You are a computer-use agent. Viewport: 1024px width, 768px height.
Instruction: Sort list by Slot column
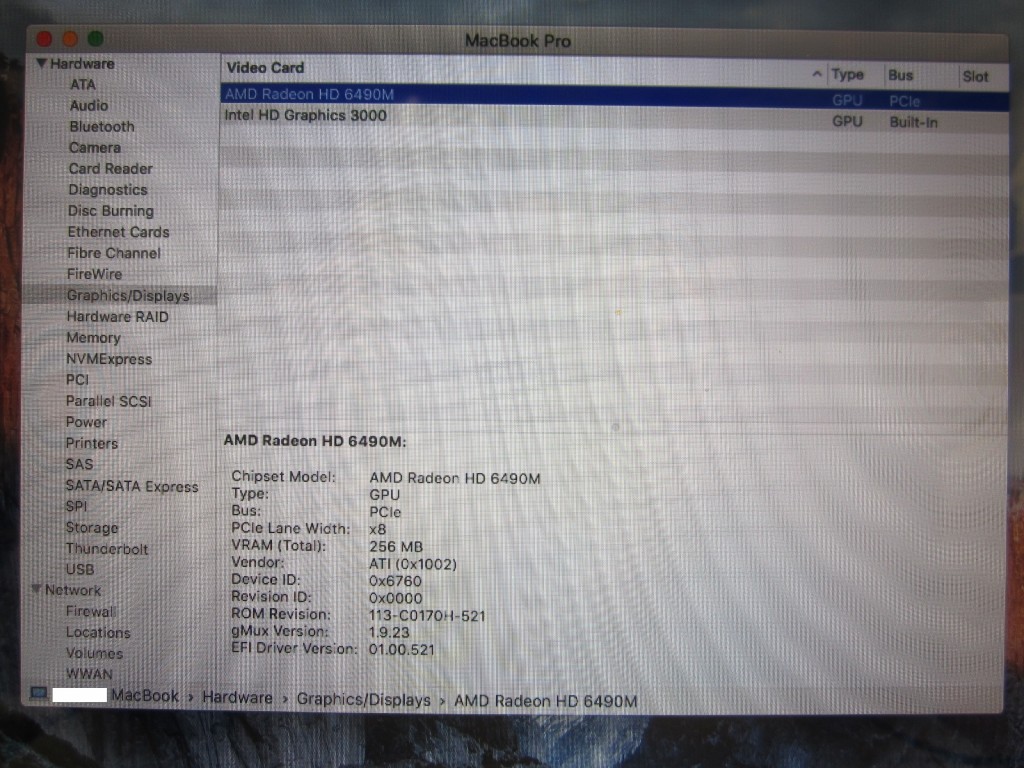(975, 76)
